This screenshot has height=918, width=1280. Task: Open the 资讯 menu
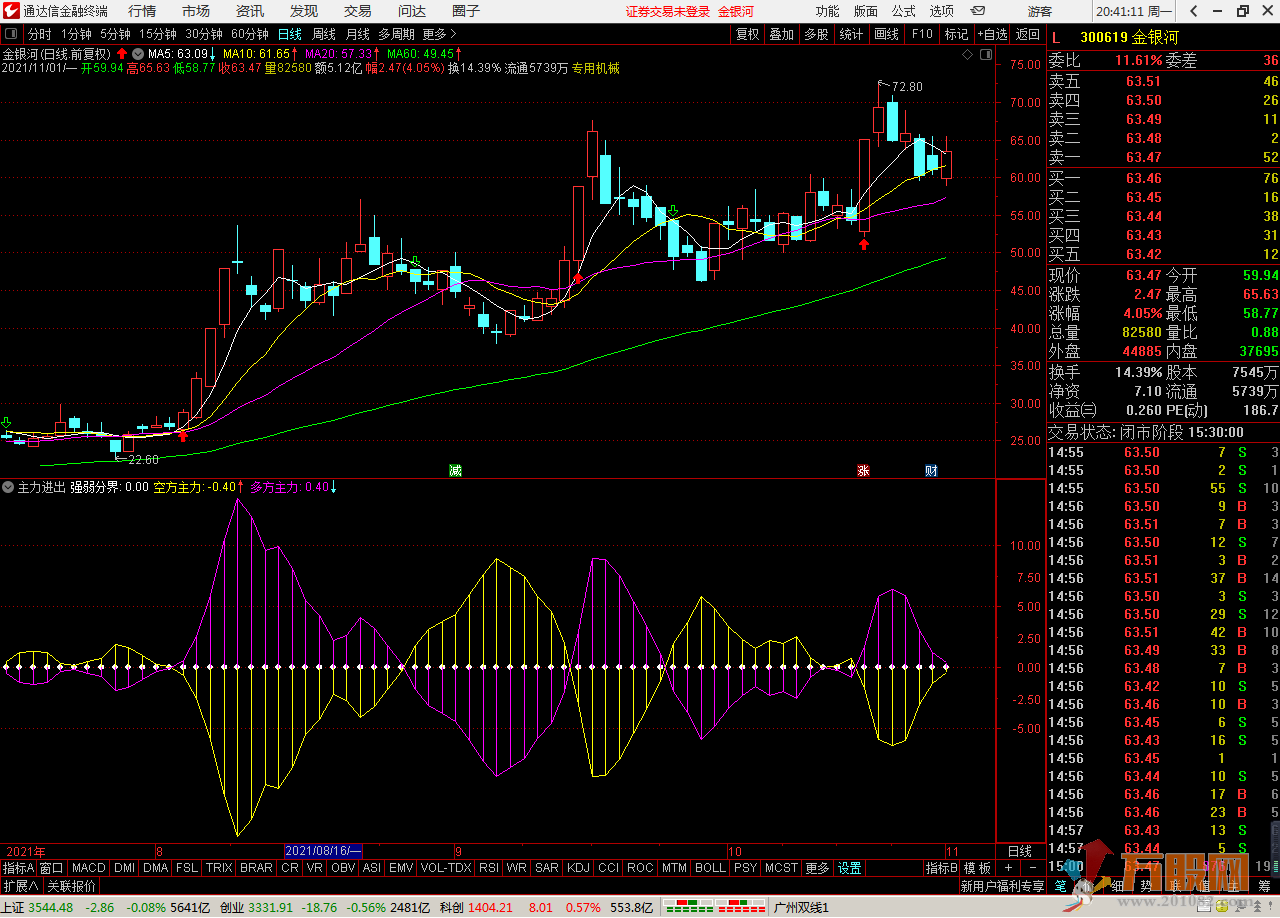click(x=250, y=11)
